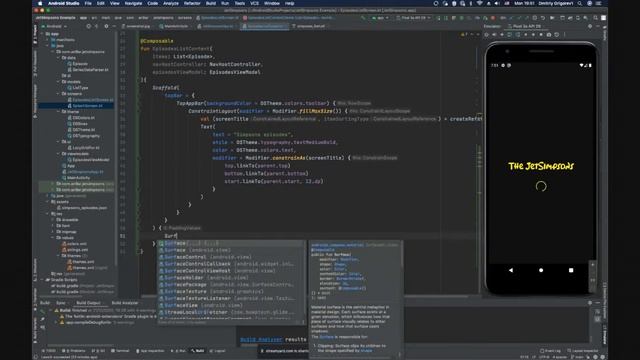Choose SurfaceHolder in autocomplete list

(x=231, y=278)
